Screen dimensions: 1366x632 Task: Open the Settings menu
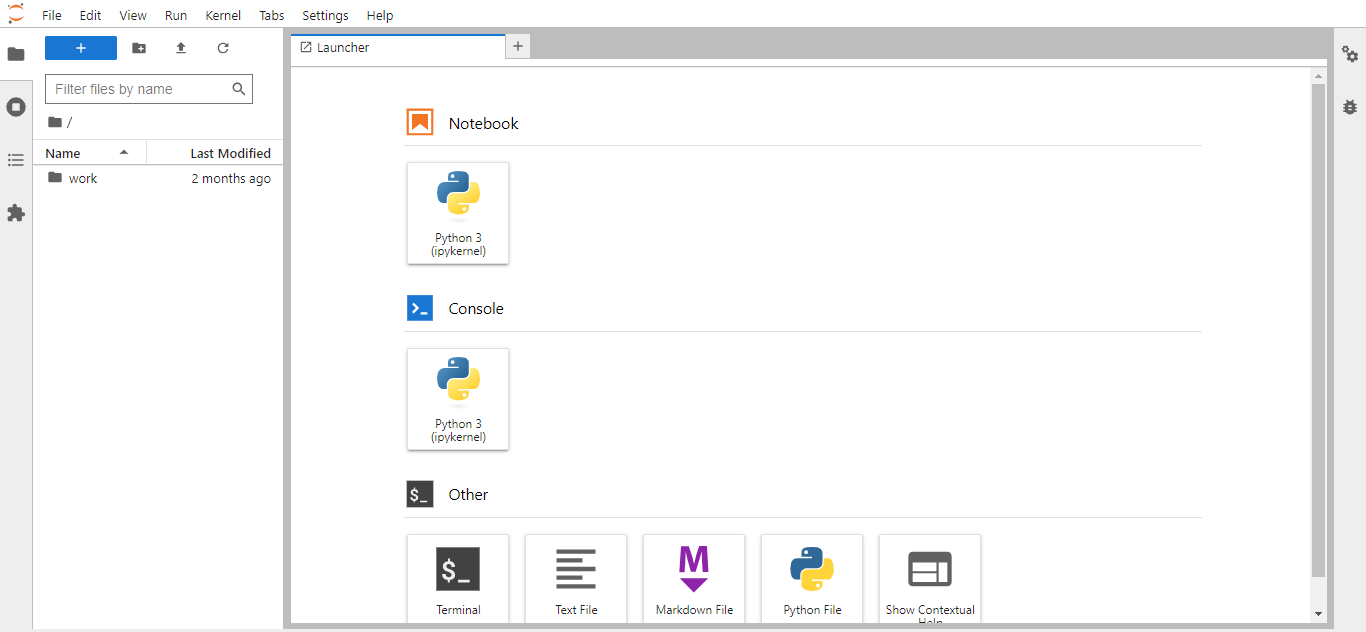pos(325,15)
